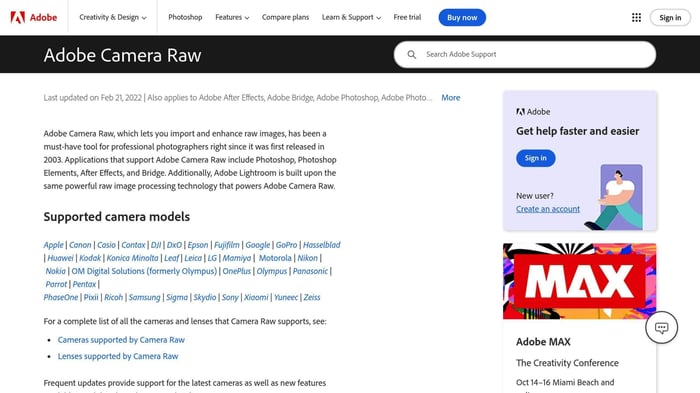Jump to Leica camera models
700x393 pixels.
coord(193,258)
